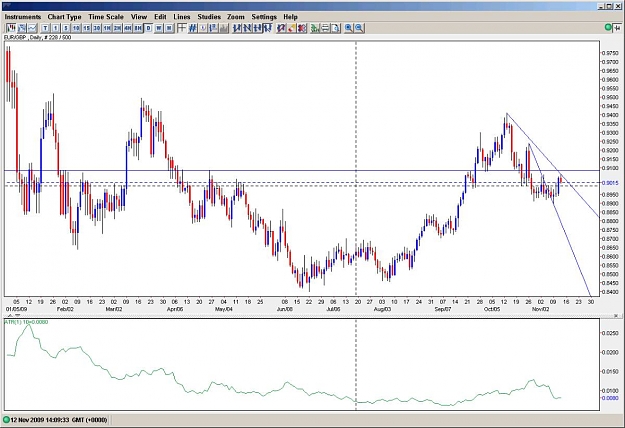This screenshot has width=625, height=428.
Task: Click the 0.0080 ATR value on axis
Action: pos(610,398)
